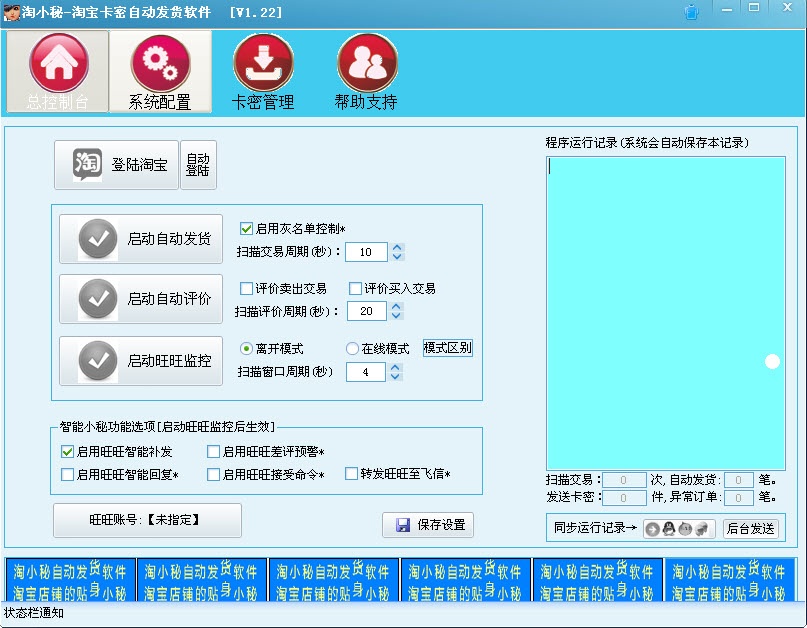The width and height of the screenshot is (807, 628).
Task: Open 帮助支持 people icon
Action: click(x=366, y=62)
